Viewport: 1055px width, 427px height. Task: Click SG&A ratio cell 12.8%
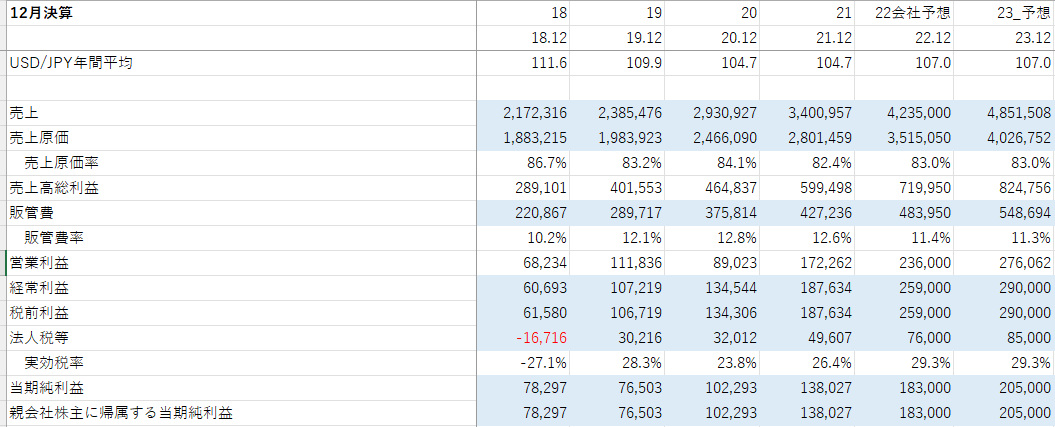tap(712, 238)
